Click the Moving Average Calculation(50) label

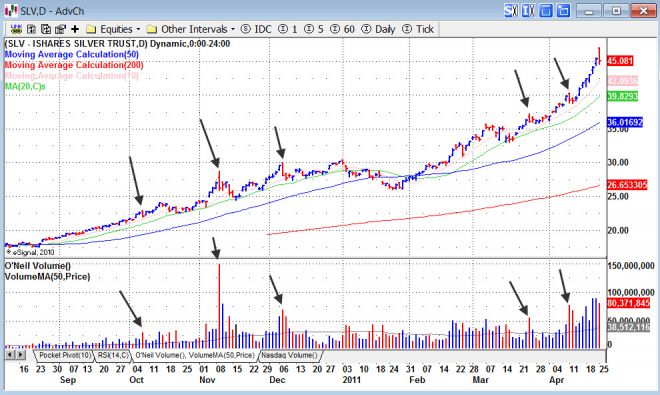click(72, 54)
